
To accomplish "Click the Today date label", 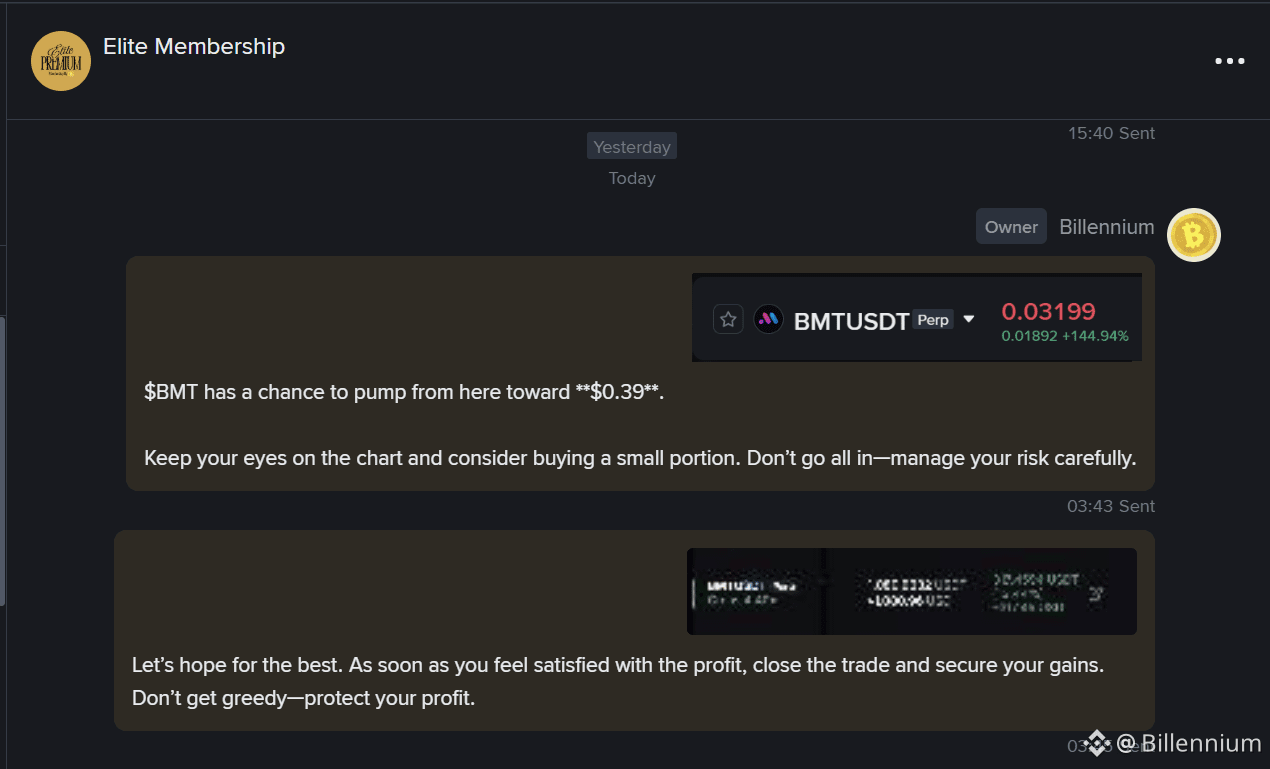I will 632,179.
